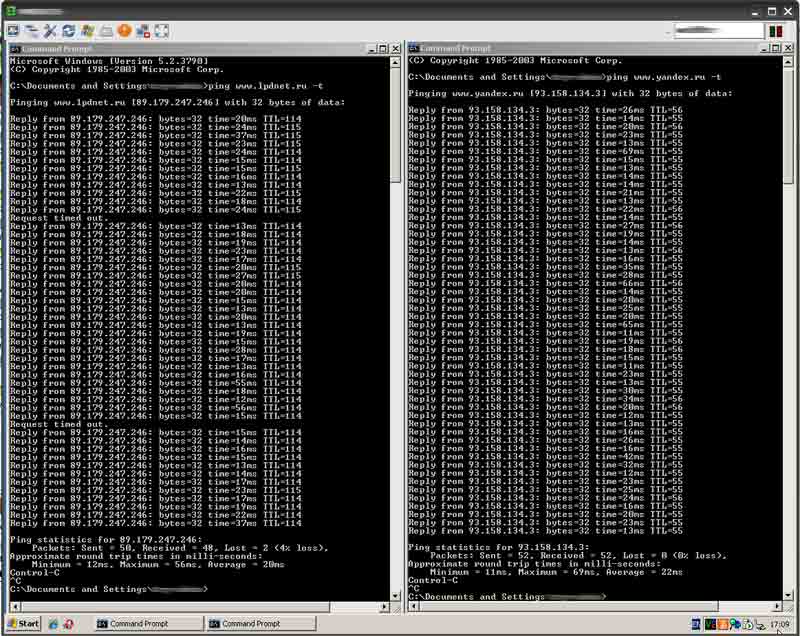Click the up scroll arrow in the left Command Prompt

point(395,62)
